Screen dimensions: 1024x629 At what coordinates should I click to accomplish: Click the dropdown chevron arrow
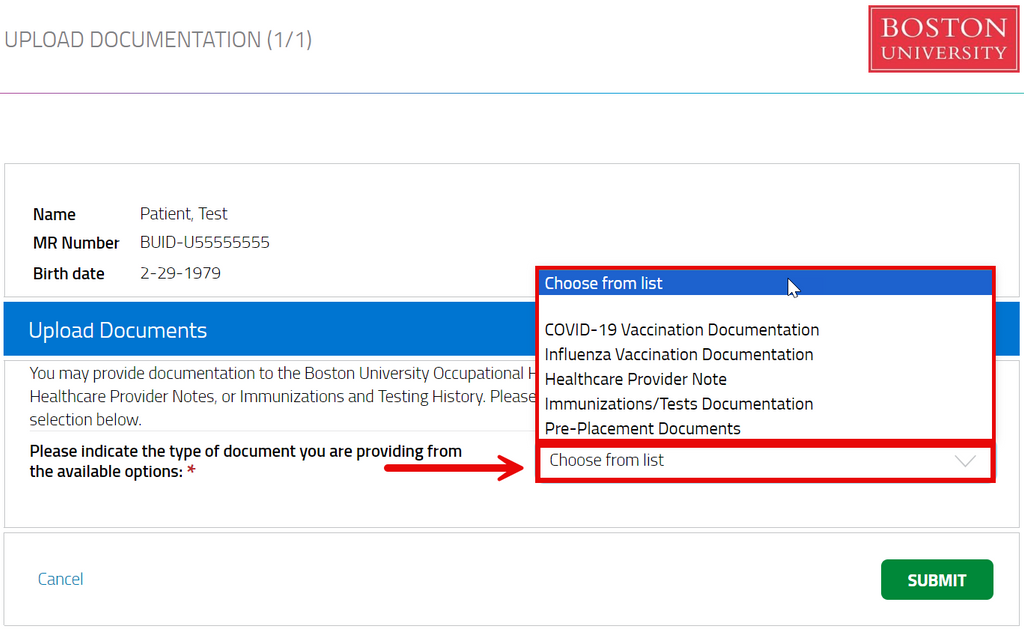pyautogui.click(x=965, y=461)
